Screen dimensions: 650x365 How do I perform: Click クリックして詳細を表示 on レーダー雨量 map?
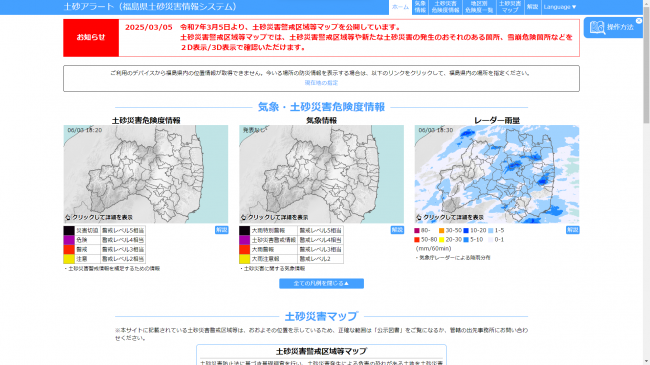(450, 217)
